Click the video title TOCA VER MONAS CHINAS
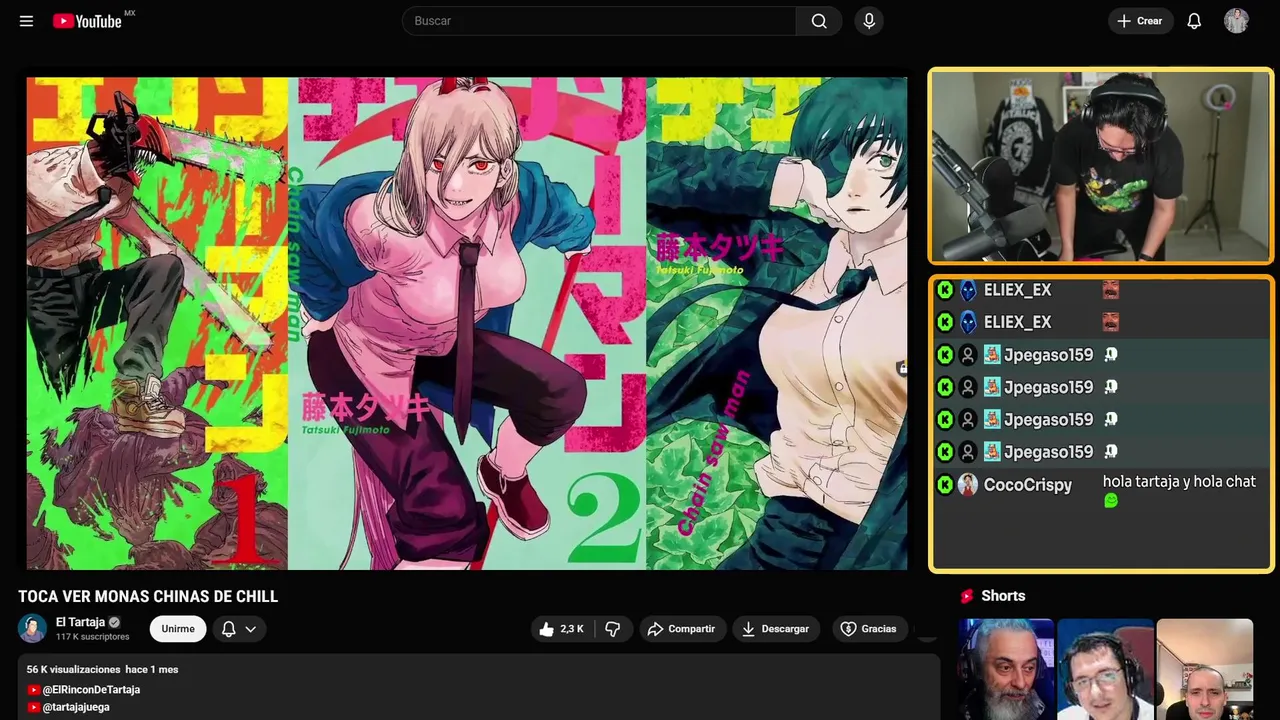This screenshot has width=1280, height=720. pos(148,597)
